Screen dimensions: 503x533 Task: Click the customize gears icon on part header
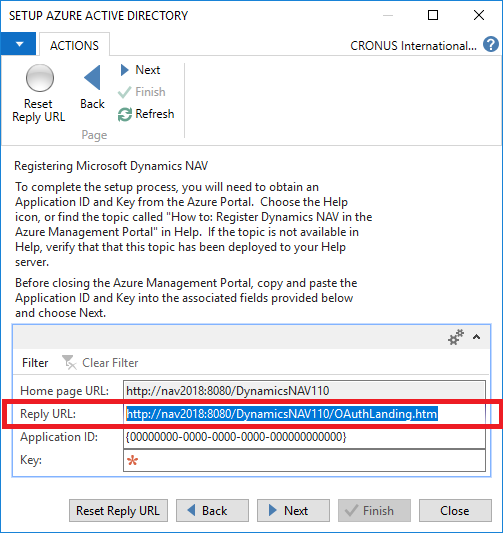click(455, 337)
